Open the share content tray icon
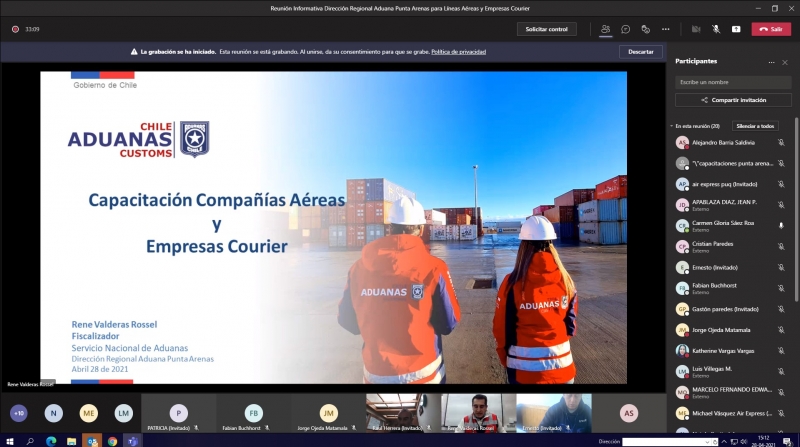Image resolution: width=800 pixels, height=447 pixels. click(x=736, y=29)
